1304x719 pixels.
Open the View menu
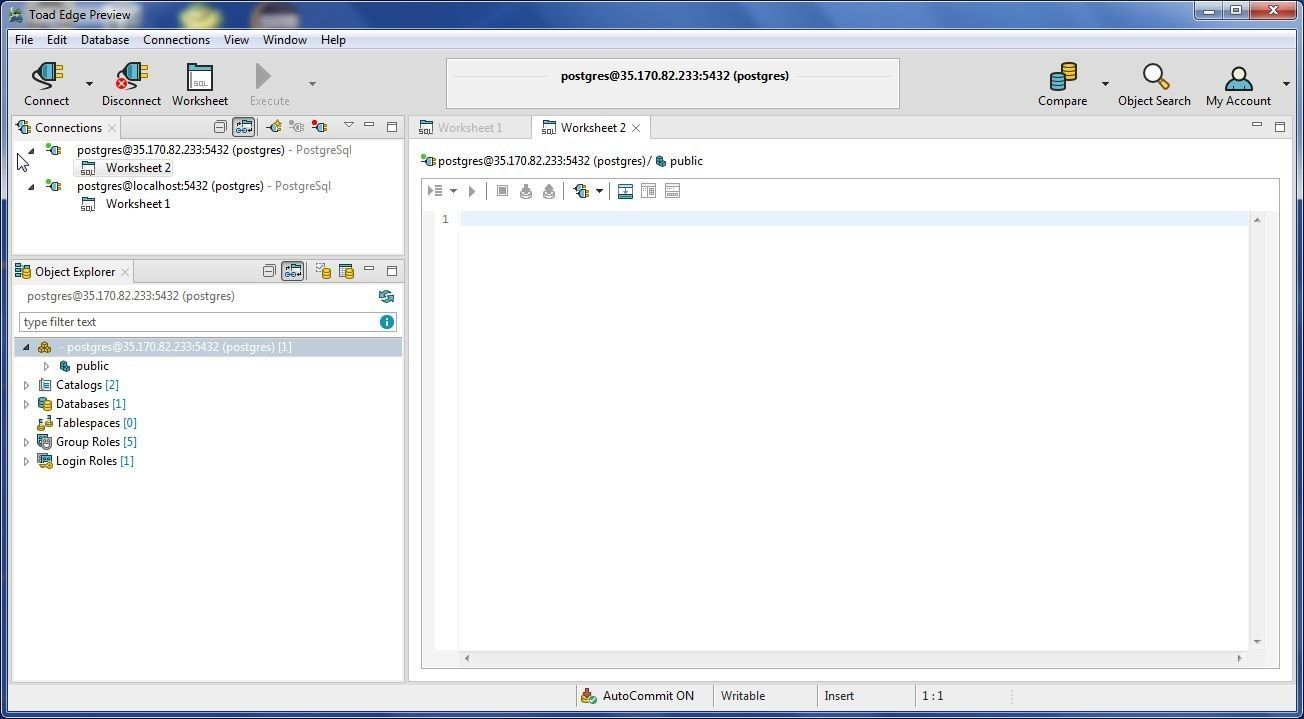click(x=236, y=40)
